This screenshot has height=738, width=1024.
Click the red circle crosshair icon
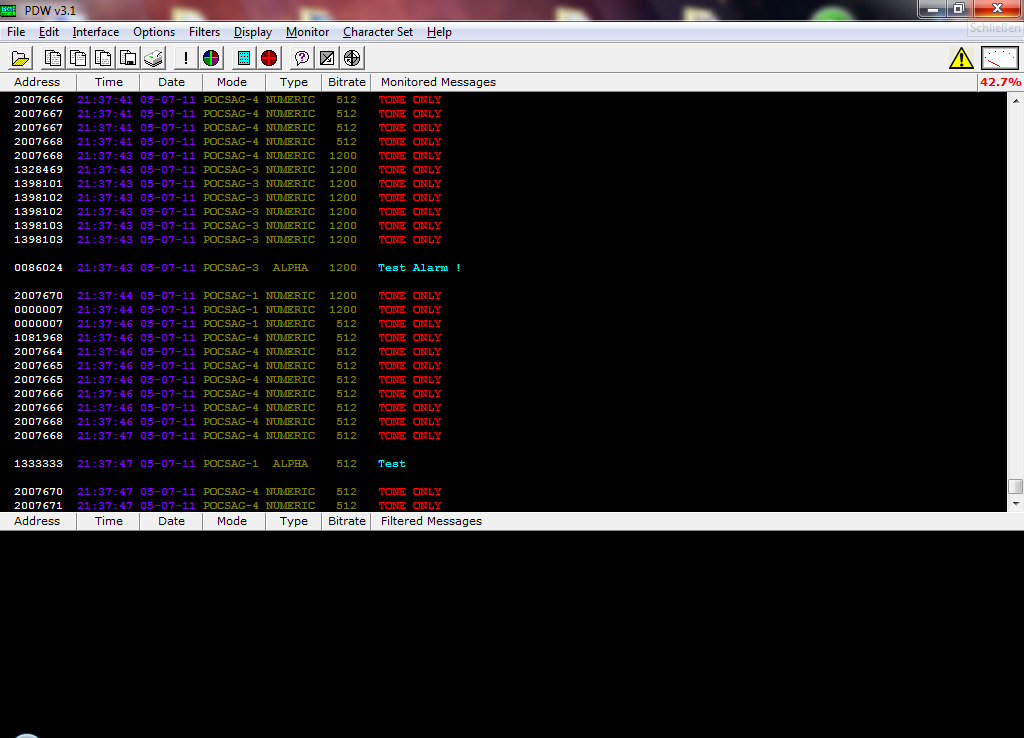(270, 58)
